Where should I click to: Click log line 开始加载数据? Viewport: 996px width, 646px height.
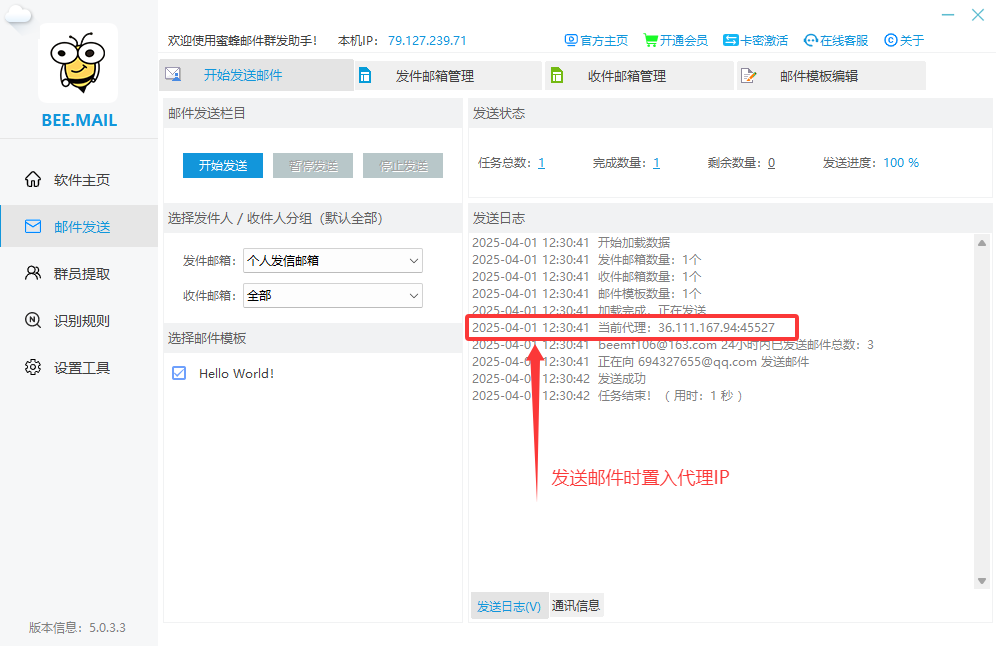point(571,242)
